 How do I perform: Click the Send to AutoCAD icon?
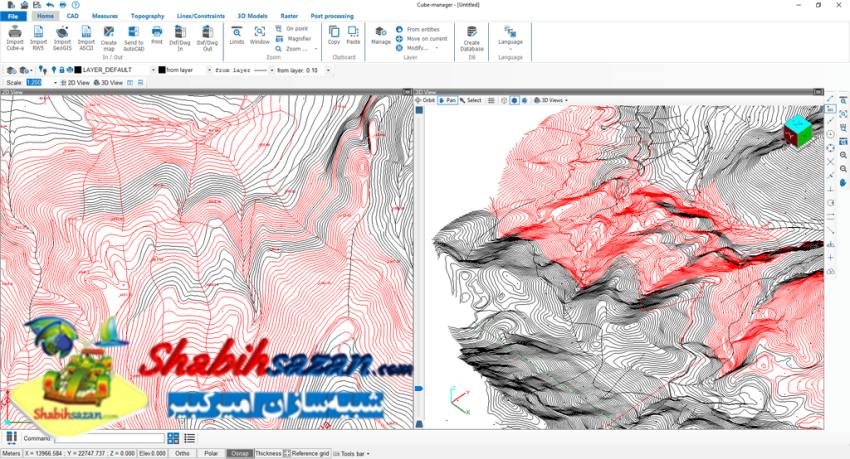[133, 37]
